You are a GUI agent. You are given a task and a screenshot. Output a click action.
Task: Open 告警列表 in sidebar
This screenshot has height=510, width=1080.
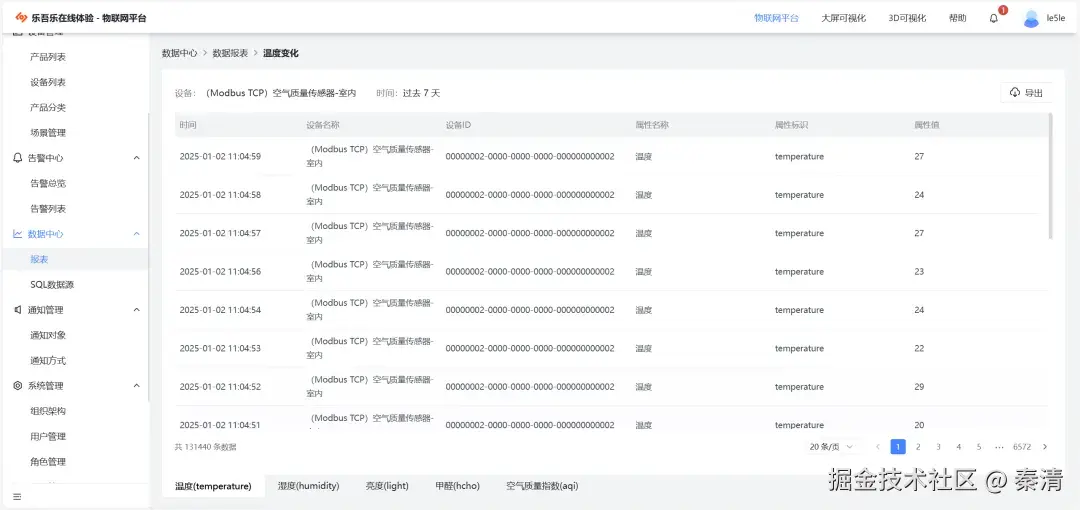[x=48, y=209]
